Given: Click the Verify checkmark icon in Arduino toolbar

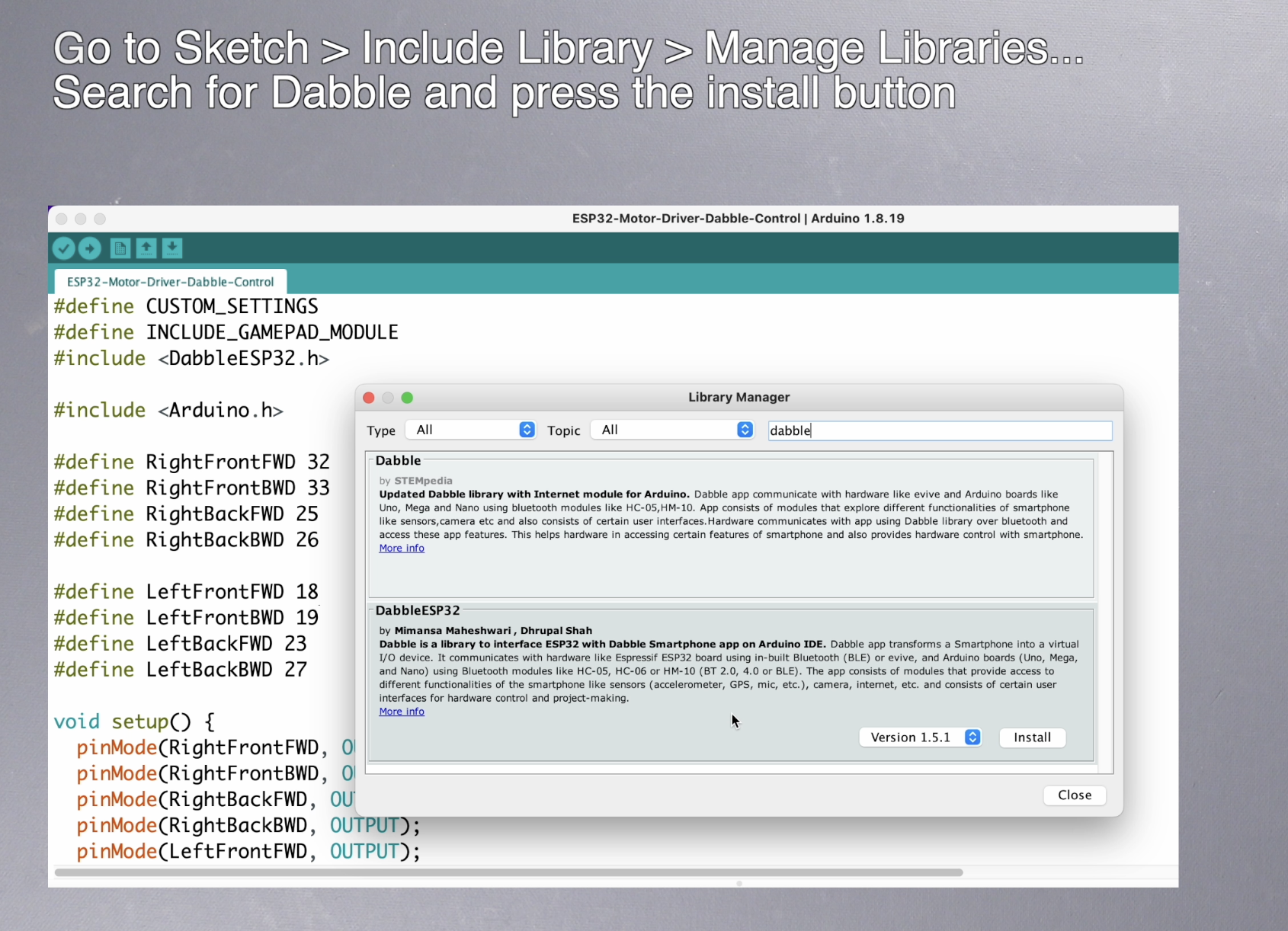Looking at the screenshot, I should click(x=64, y=248).
